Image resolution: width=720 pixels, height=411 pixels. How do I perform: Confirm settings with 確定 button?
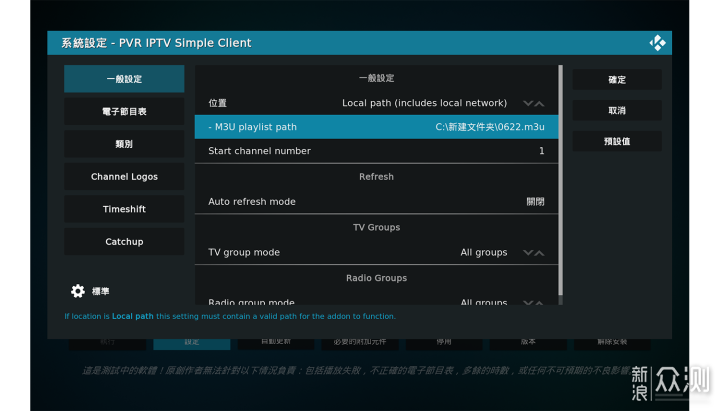click(617, 79)
